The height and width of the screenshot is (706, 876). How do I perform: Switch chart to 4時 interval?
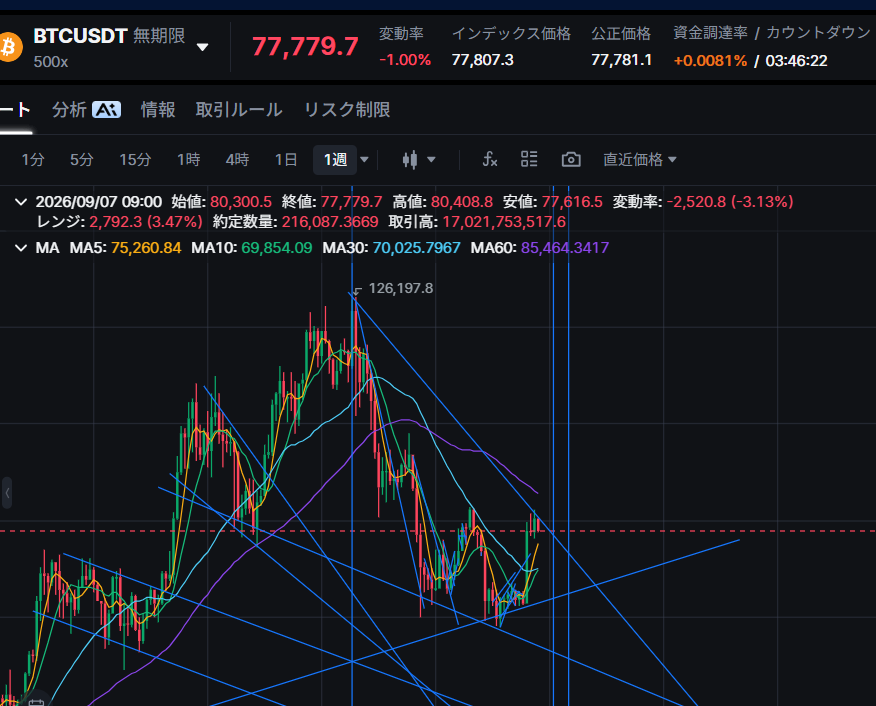coord(237,160)
